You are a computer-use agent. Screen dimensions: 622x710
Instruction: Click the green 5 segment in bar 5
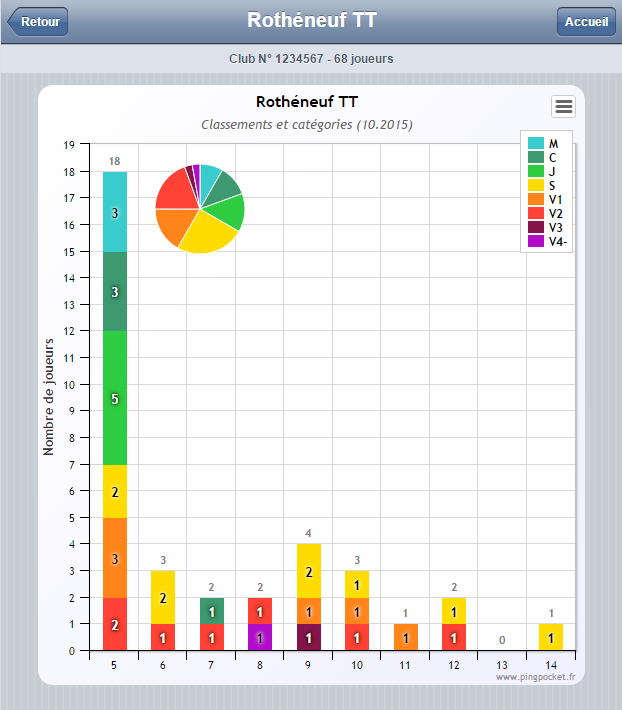115,398
